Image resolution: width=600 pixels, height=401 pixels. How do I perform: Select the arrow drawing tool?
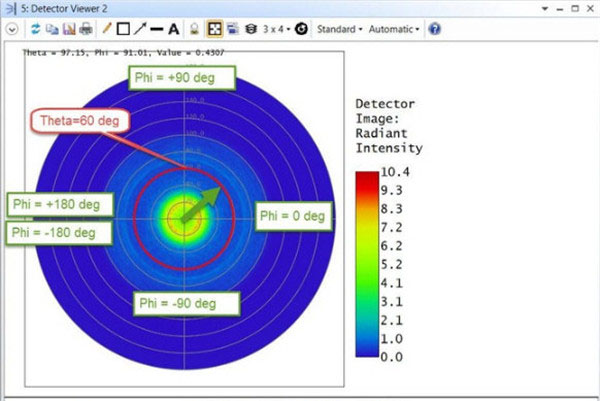139,29
